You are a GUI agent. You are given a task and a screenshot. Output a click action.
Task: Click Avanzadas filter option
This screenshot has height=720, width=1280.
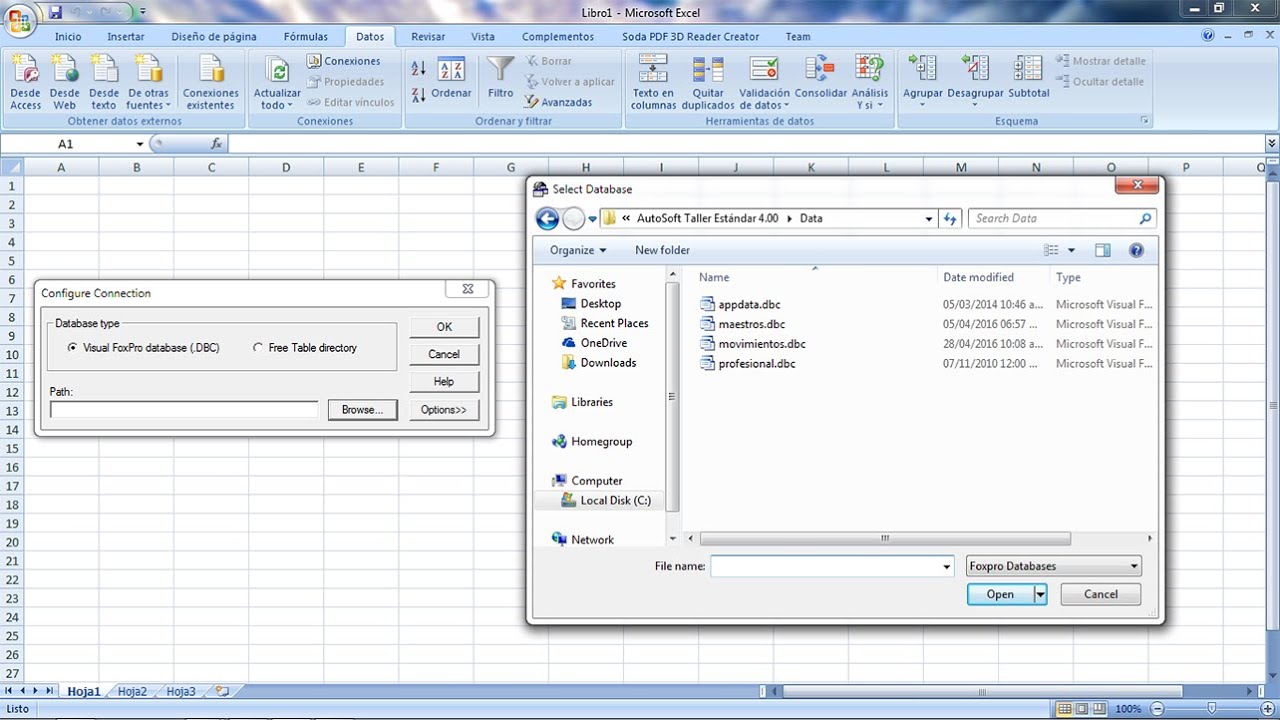[x=559, y=102]
